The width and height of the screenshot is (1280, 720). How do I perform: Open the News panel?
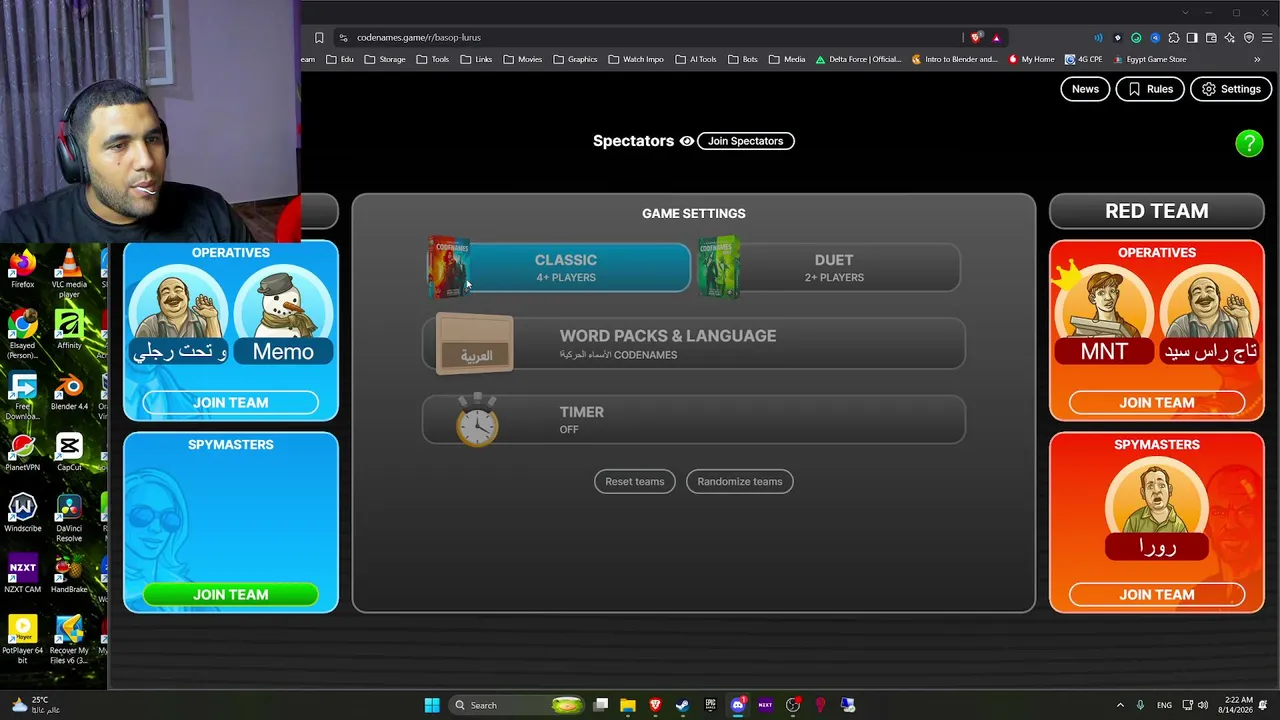coord(1085,89)
